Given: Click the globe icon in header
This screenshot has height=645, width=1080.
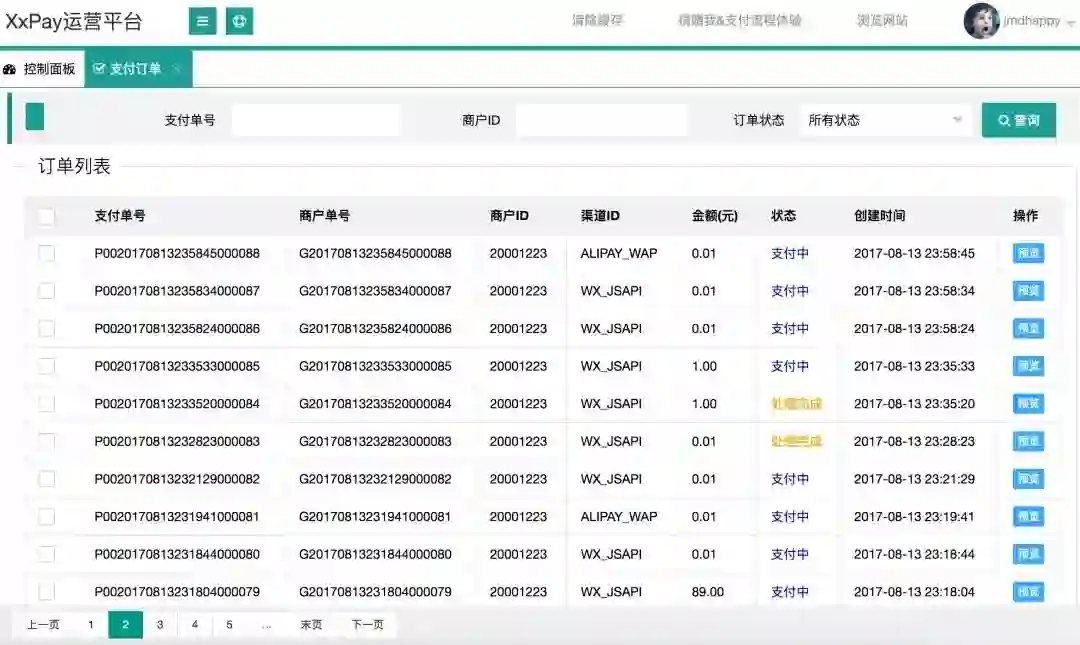Looking at the screenshot, I should coord(239,21).
